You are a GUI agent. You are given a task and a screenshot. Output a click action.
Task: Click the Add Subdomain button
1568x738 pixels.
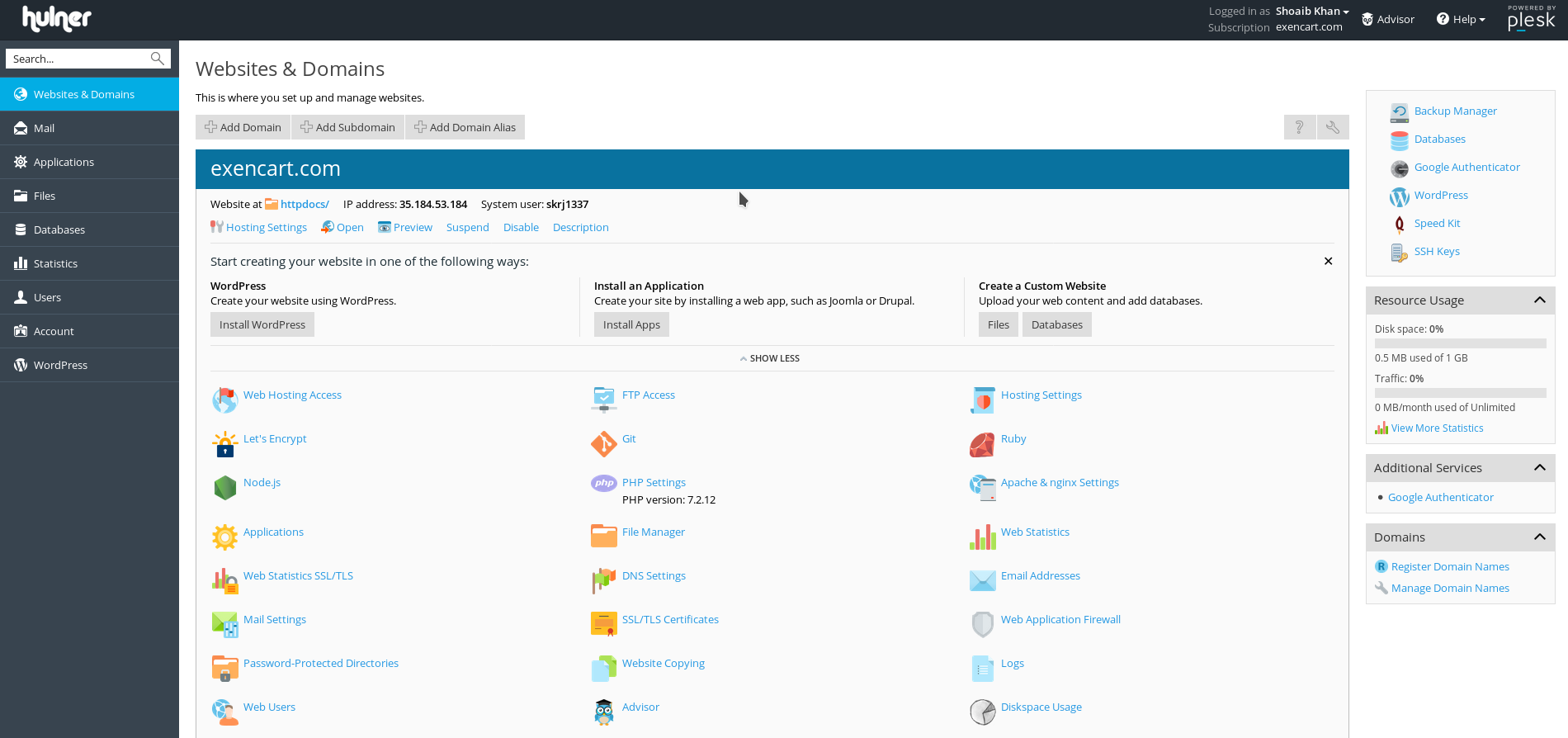(347, 127)
